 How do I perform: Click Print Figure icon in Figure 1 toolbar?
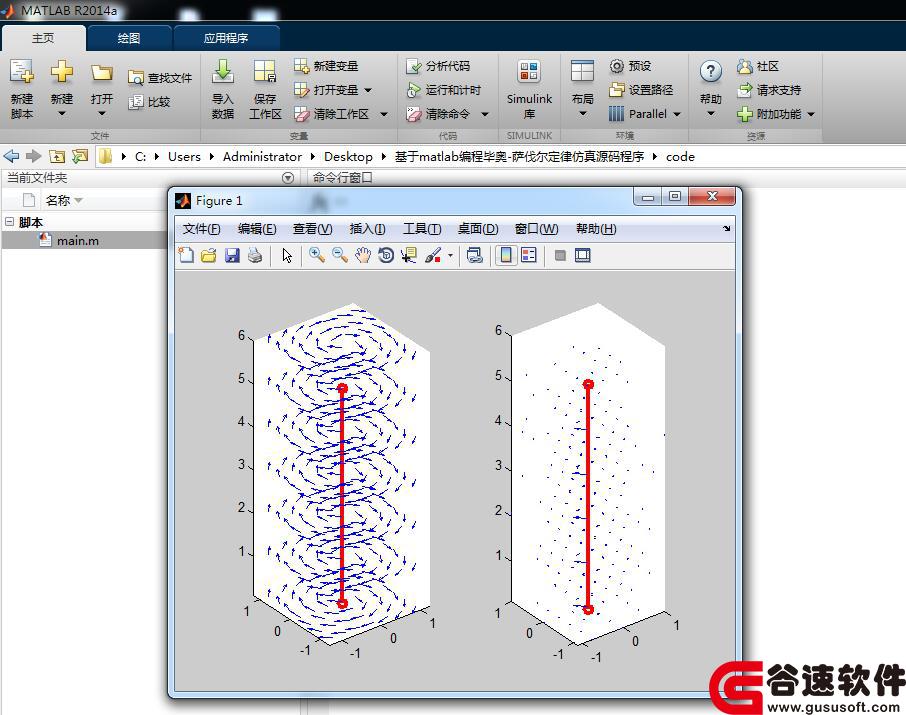pos(255,255)
